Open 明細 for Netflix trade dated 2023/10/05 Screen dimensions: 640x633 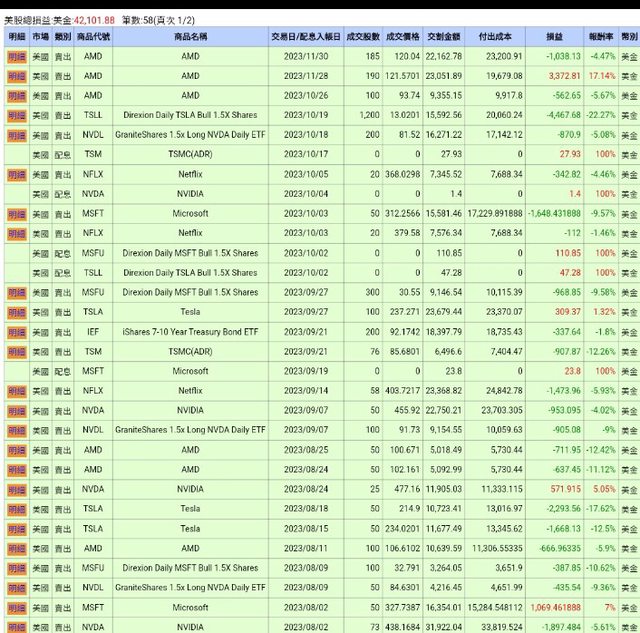coord(16,174)
